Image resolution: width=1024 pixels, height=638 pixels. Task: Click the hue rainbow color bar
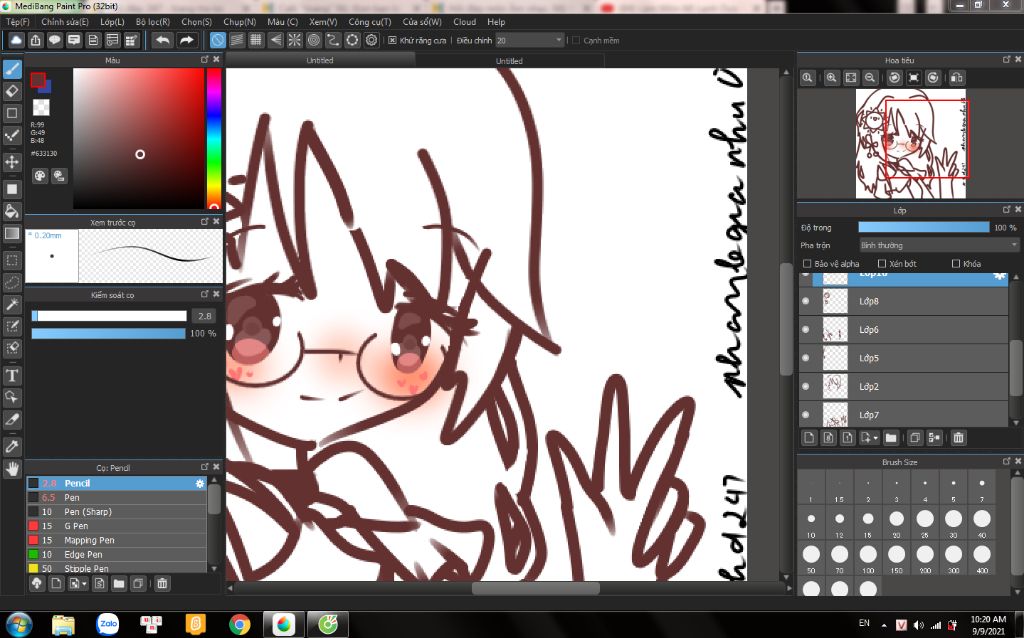click(x=214, y=138)
